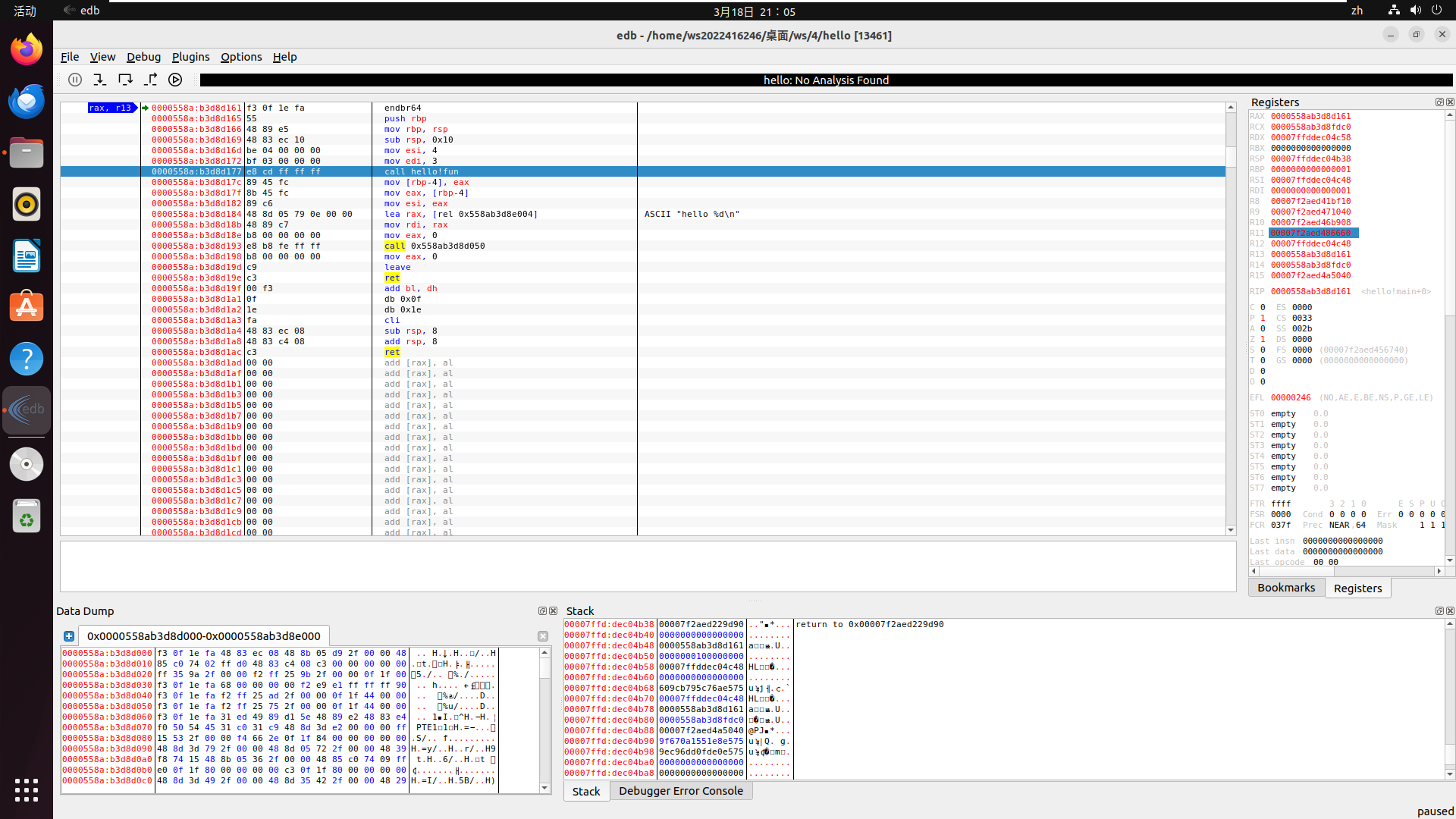This screenshot has height=819, width=1456.
Task: Open Show Applications grid in dock
Action: [x=27, y=789]
